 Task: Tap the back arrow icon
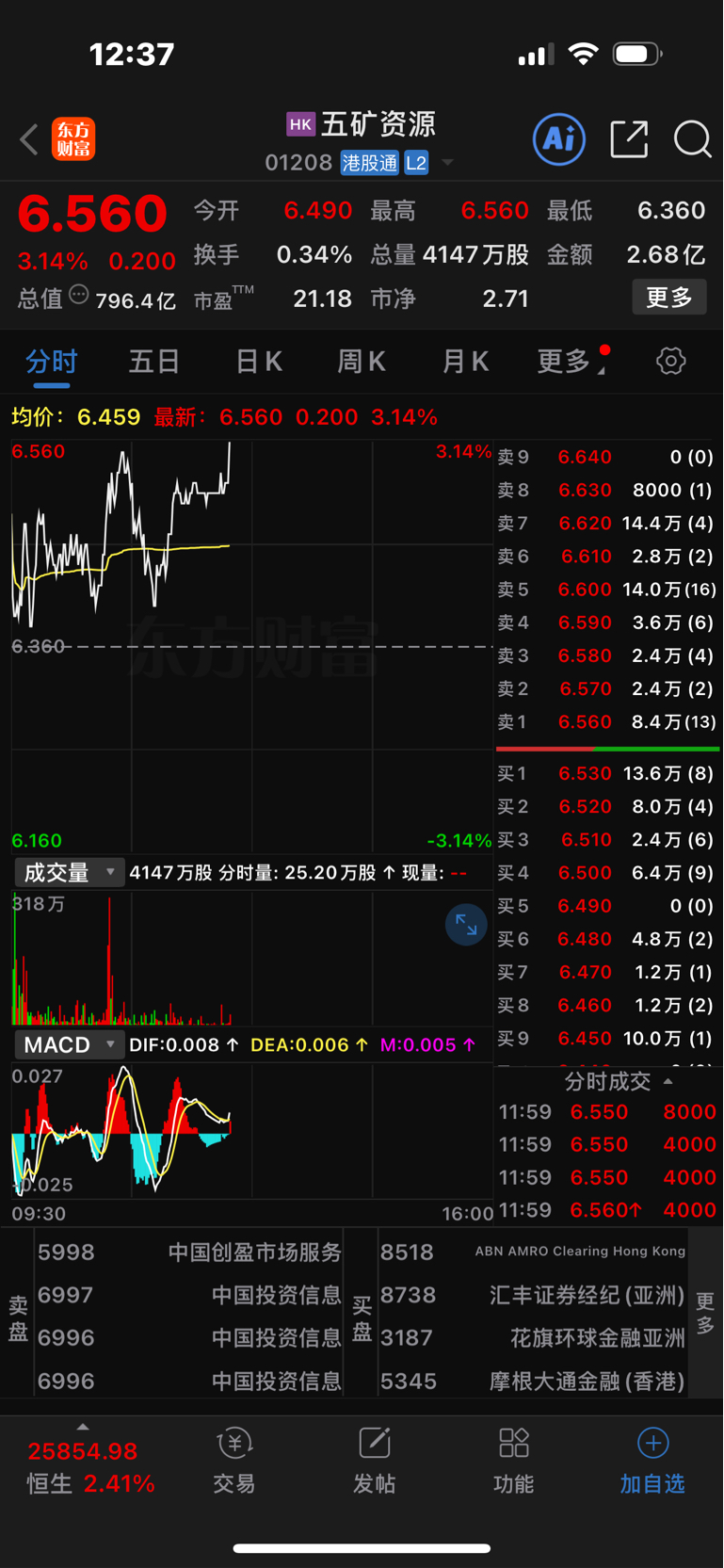point(29,139)
